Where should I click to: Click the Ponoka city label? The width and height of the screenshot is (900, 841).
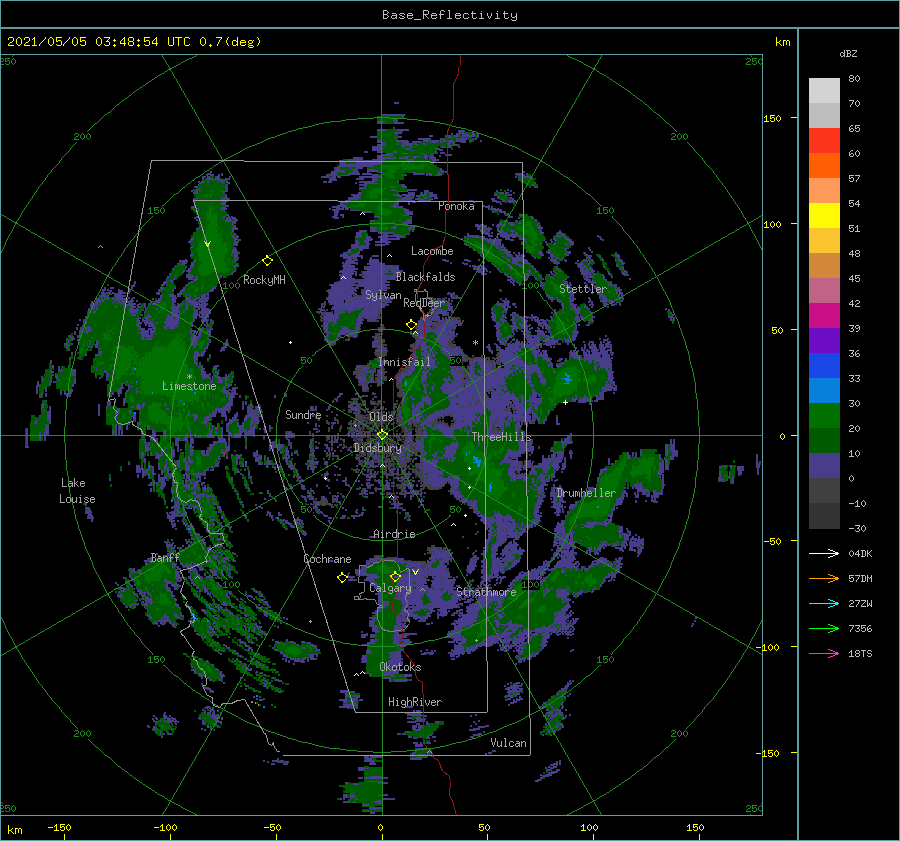[456, 206]
